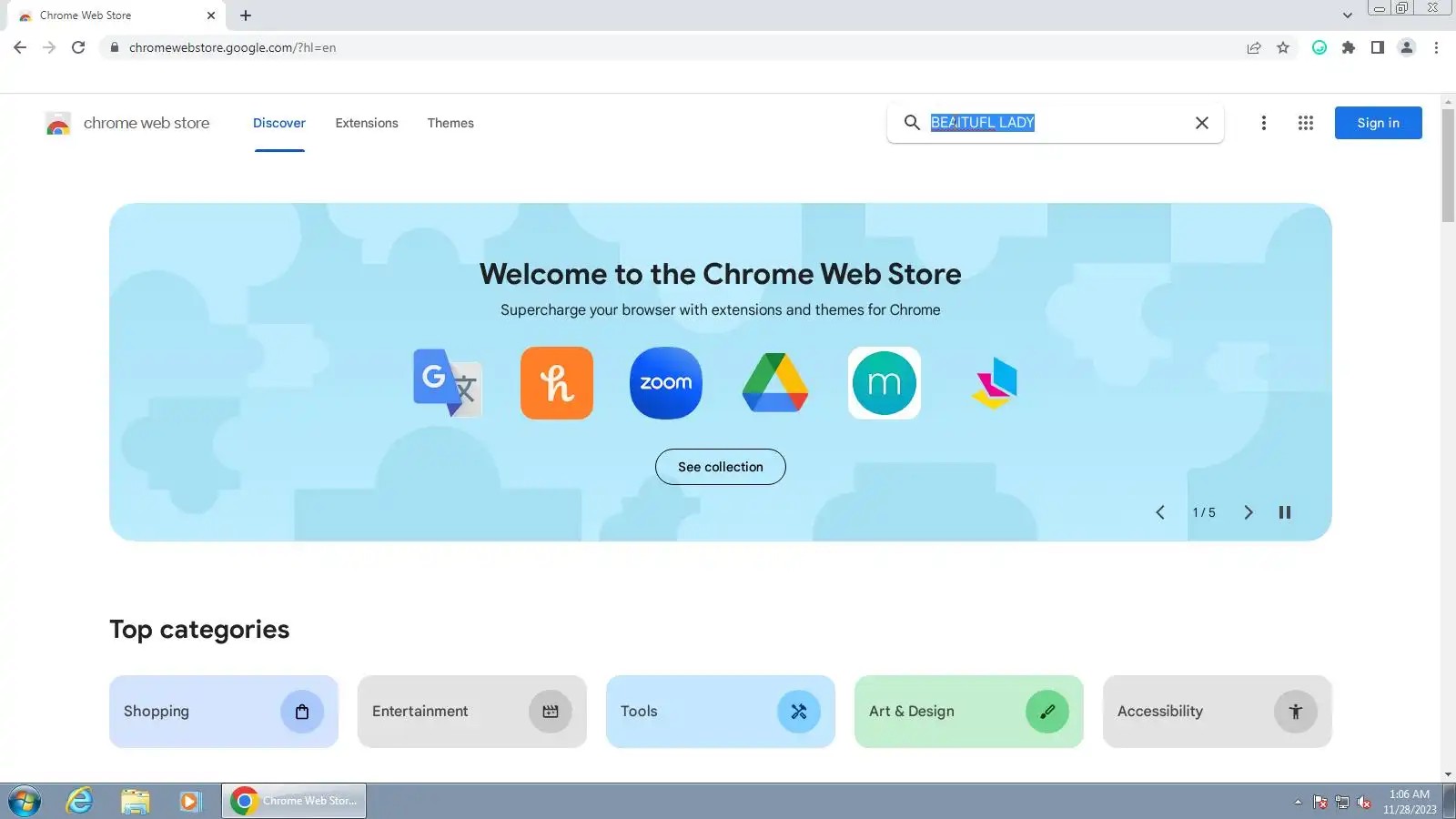This screenshot has height=819, width=1456.
Task: Toggle the browser side panel
Action: tap(1378, 47)
